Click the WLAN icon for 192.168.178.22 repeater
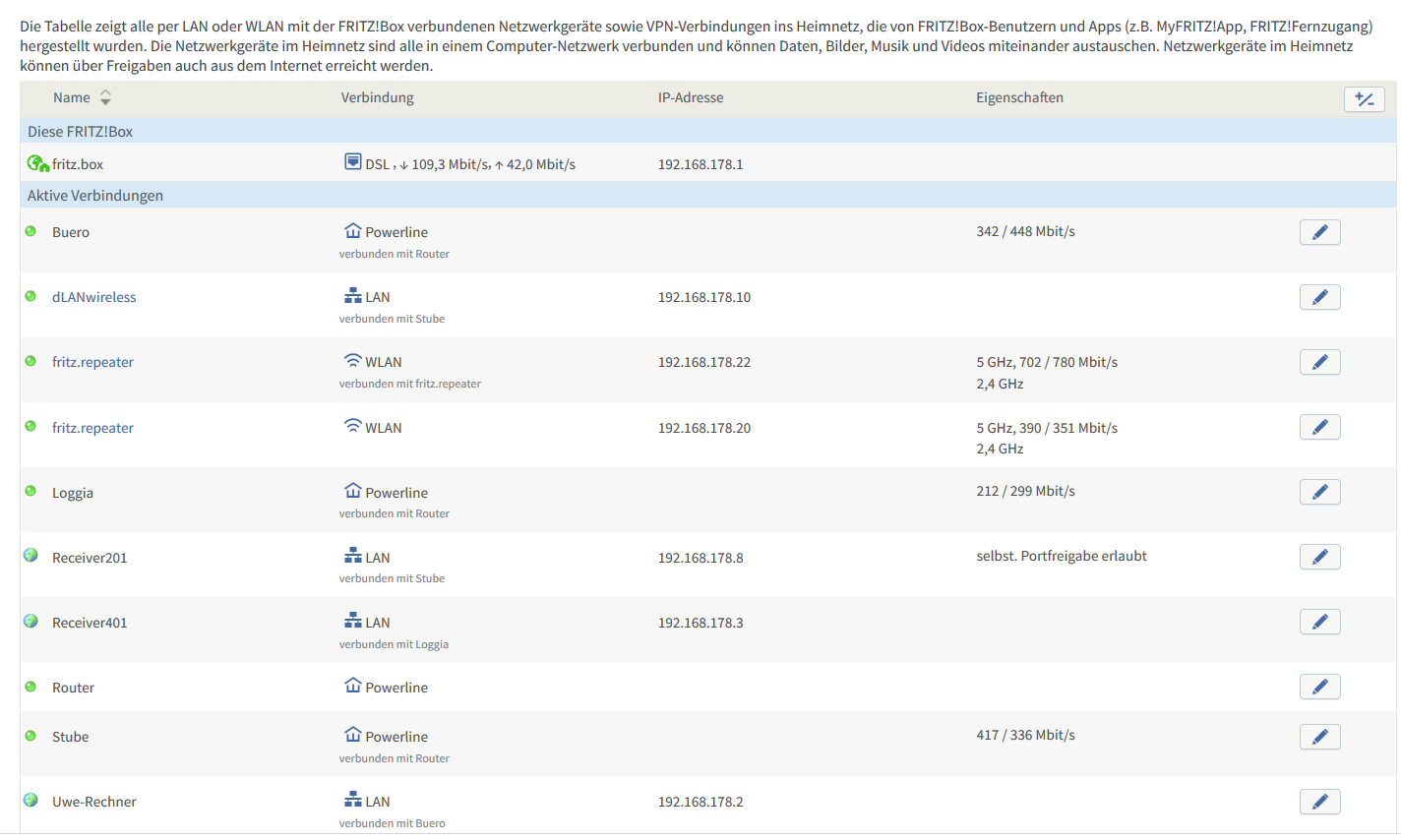Screen dimensions: 1401x840 coord(353,360)
